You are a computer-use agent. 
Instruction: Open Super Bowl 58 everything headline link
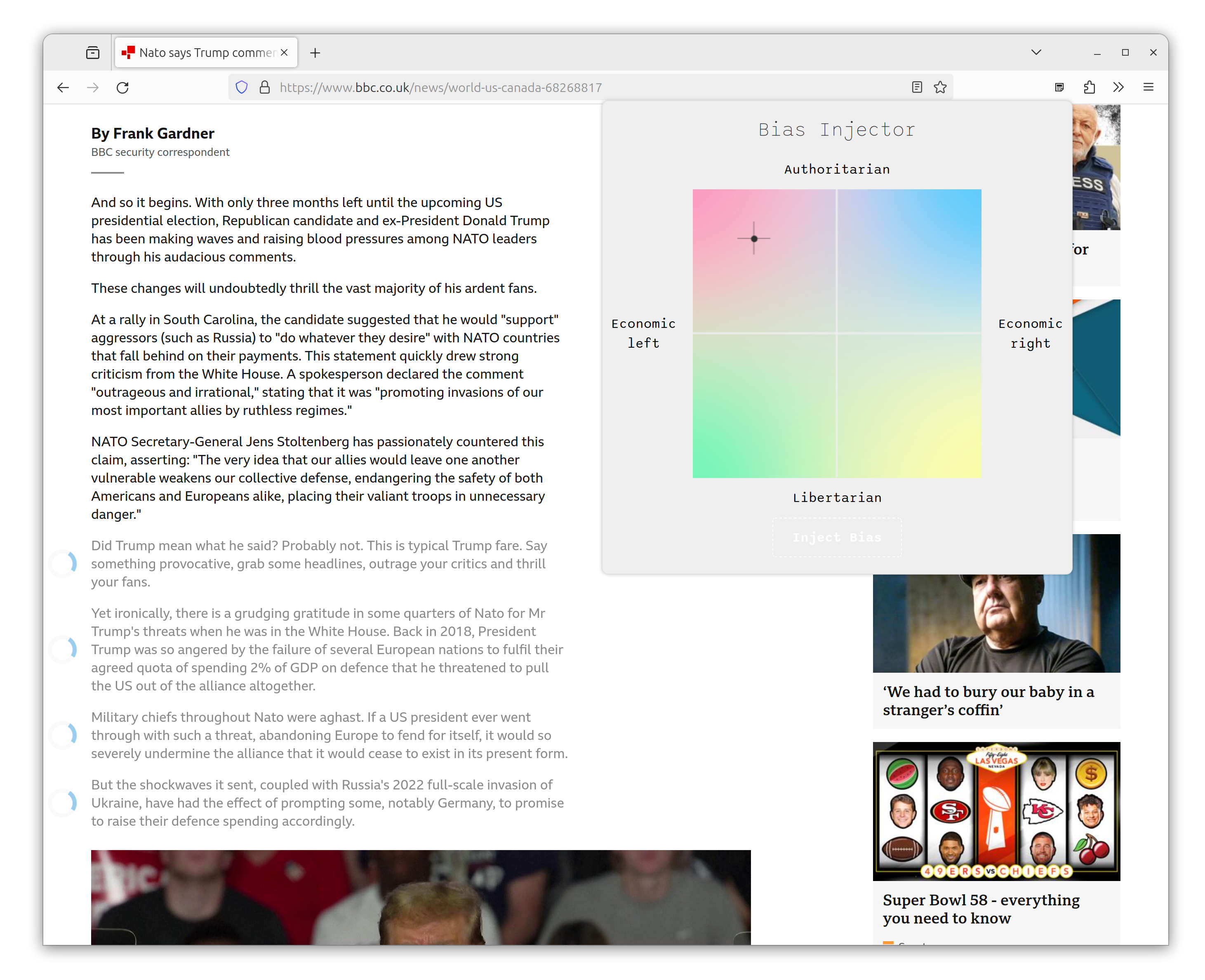[981, 909]
